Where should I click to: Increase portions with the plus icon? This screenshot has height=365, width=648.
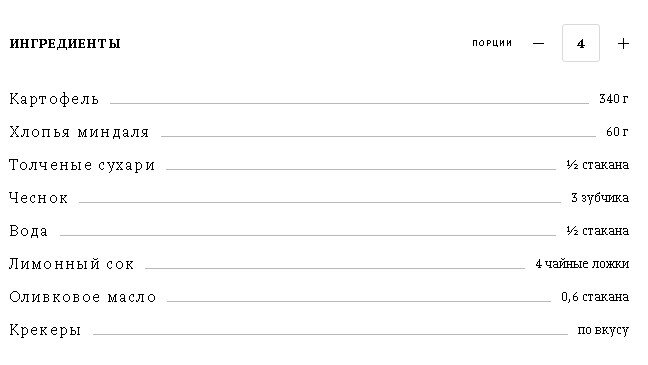623,43
